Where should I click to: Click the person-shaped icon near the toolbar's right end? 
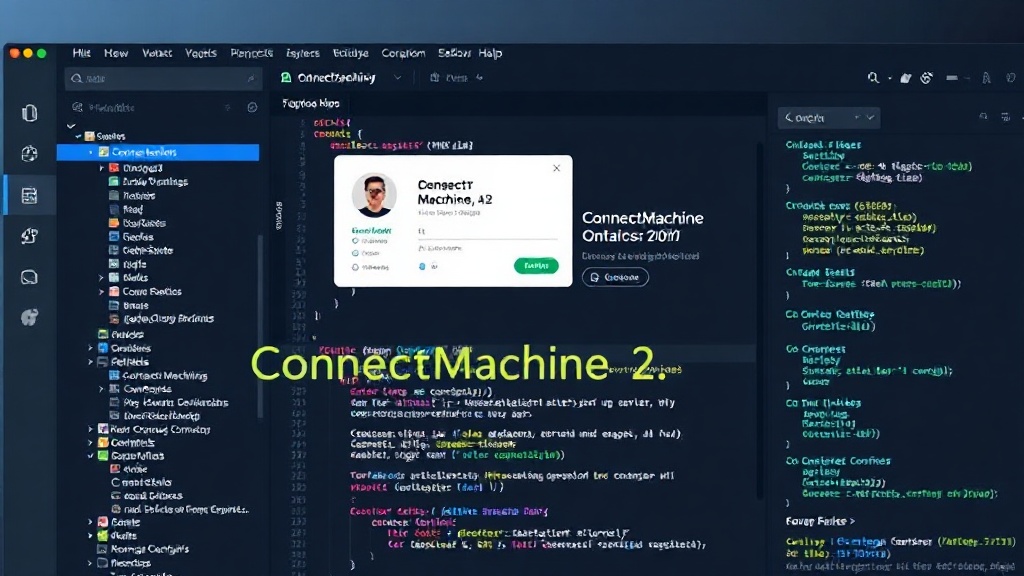click(986, 78)
